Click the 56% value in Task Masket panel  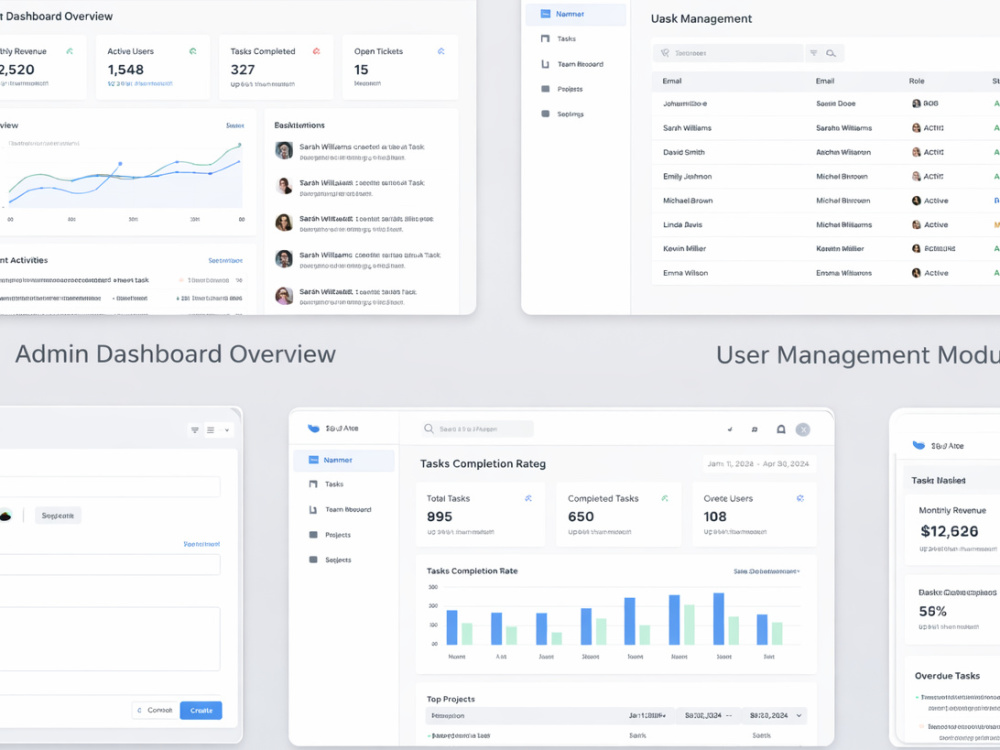pos(932,611)
